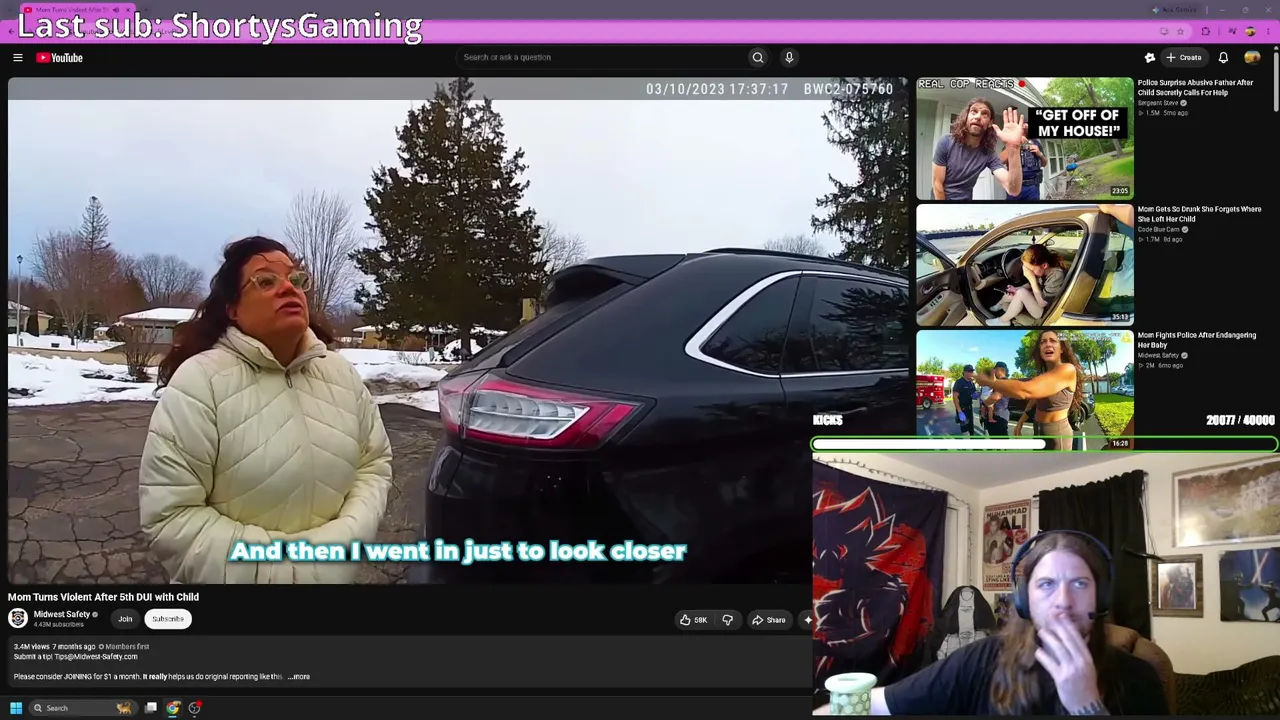Click the YouTube playables sparkle icon next to Create

[x=1150, y=58]
